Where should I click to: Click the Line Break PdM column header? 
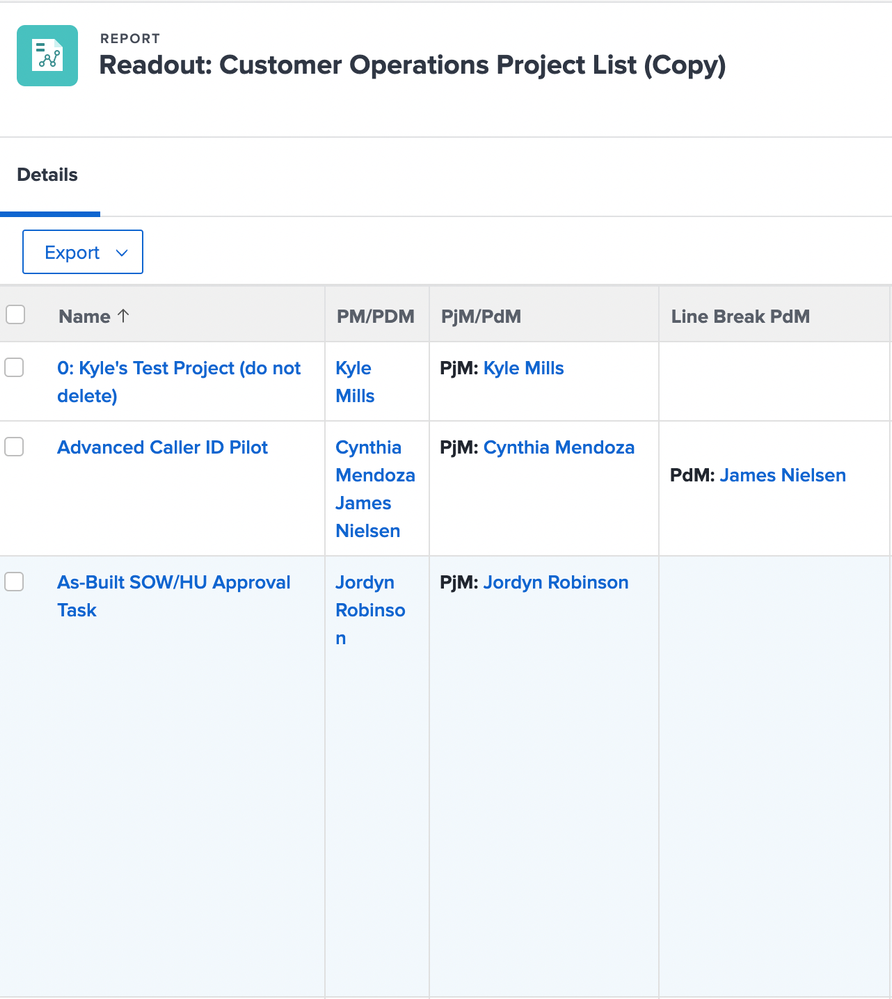pyautogui.click(x=740, y=316)
